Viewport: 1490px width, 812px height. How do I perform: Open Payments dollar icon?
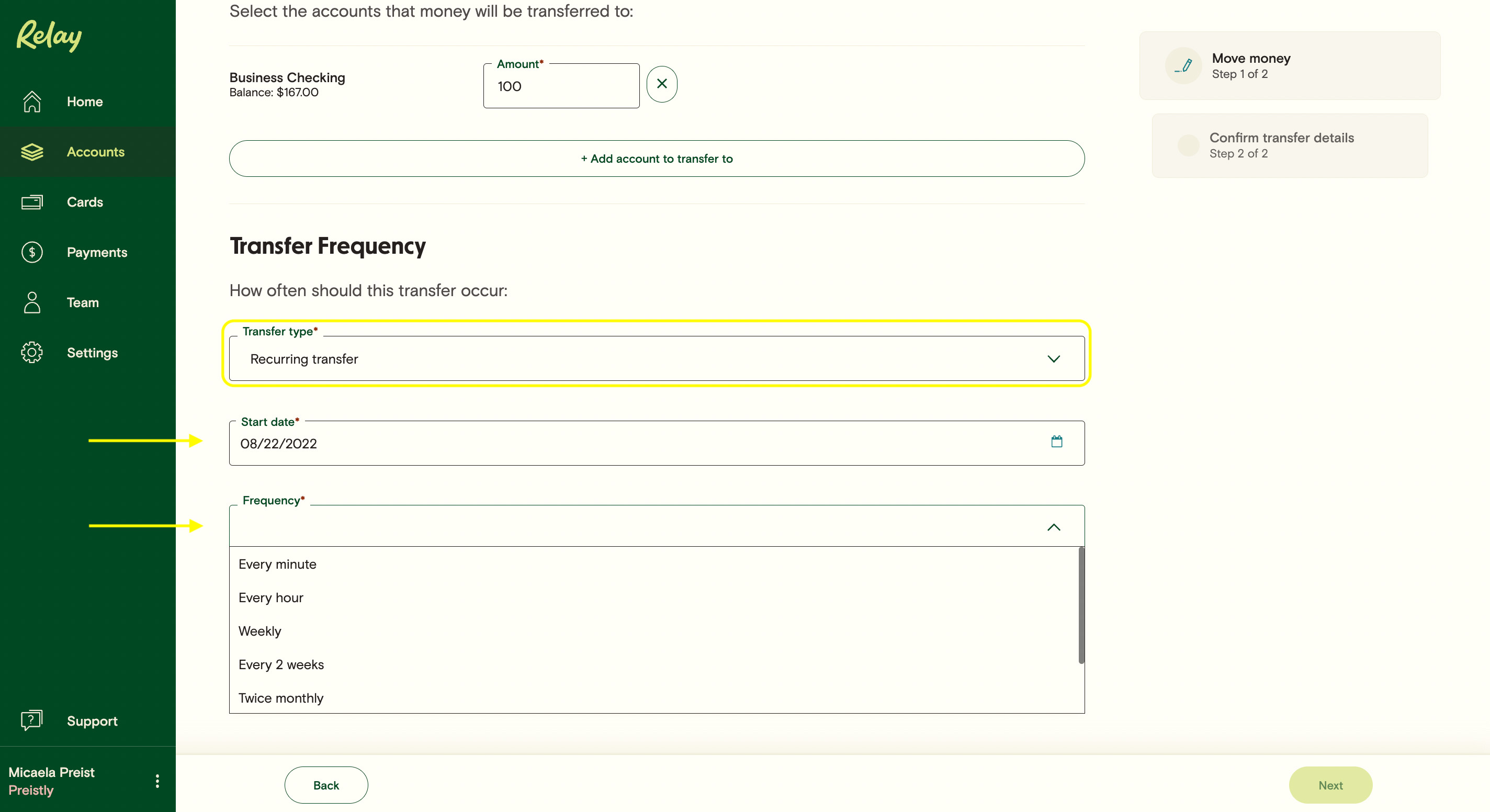pyautogui.click(x=32, y=252)
